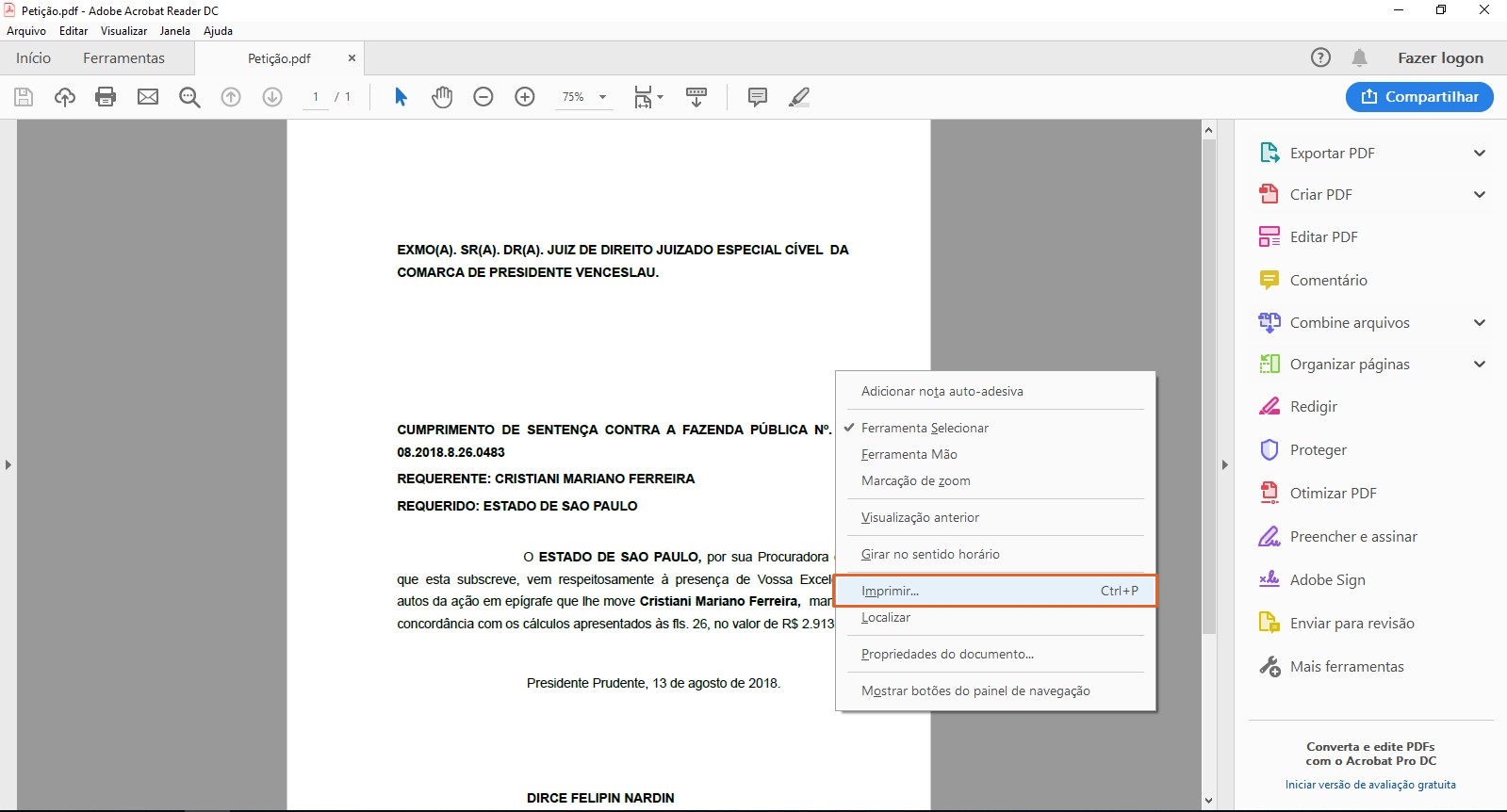
Task: Go to next page arrow icon
Action: click(272, 97)
